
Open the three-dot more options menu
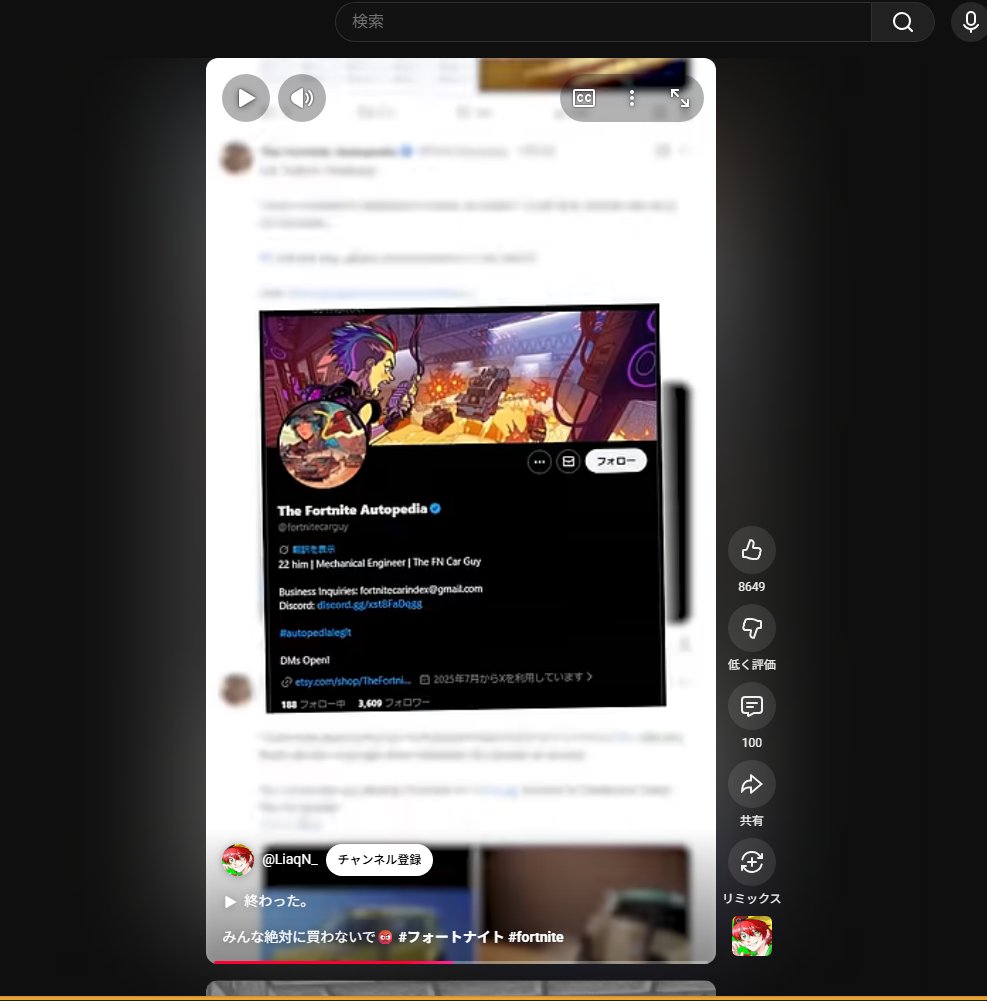pos(631,98)
